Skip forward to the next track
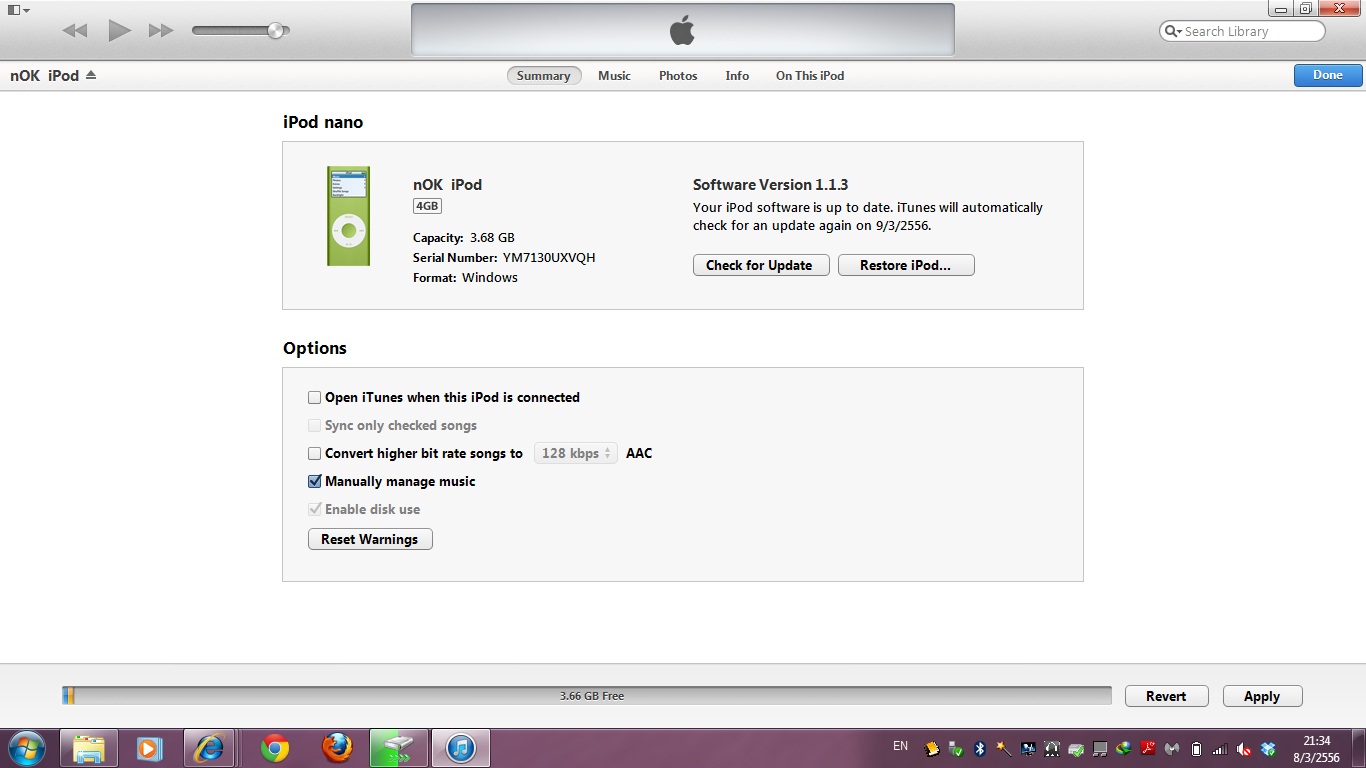This screenshot has height=768, width=1366. [x=161, y=30]
